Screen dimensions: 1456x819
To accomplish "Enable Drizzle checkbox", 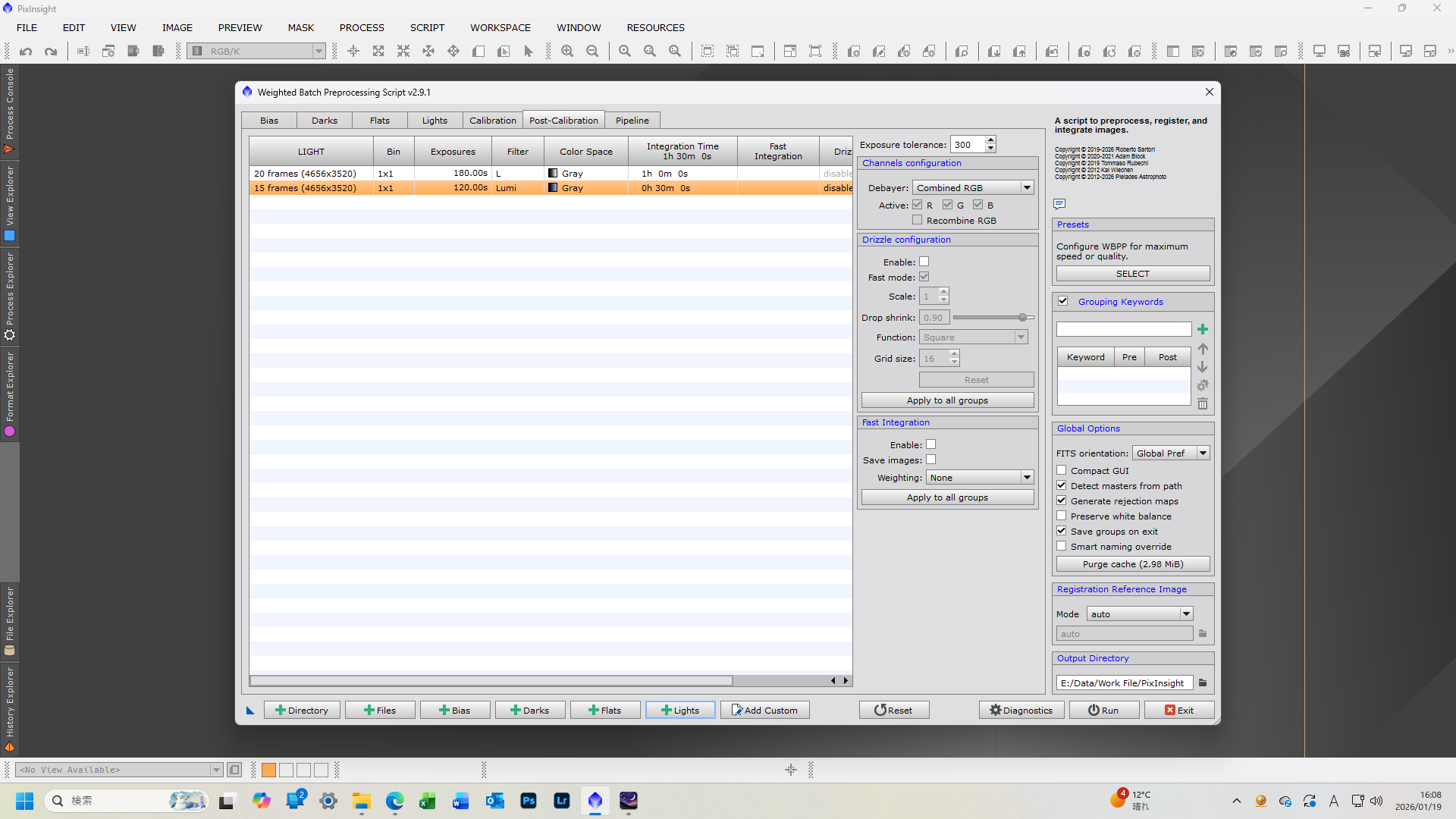I will tap(924, 262).
